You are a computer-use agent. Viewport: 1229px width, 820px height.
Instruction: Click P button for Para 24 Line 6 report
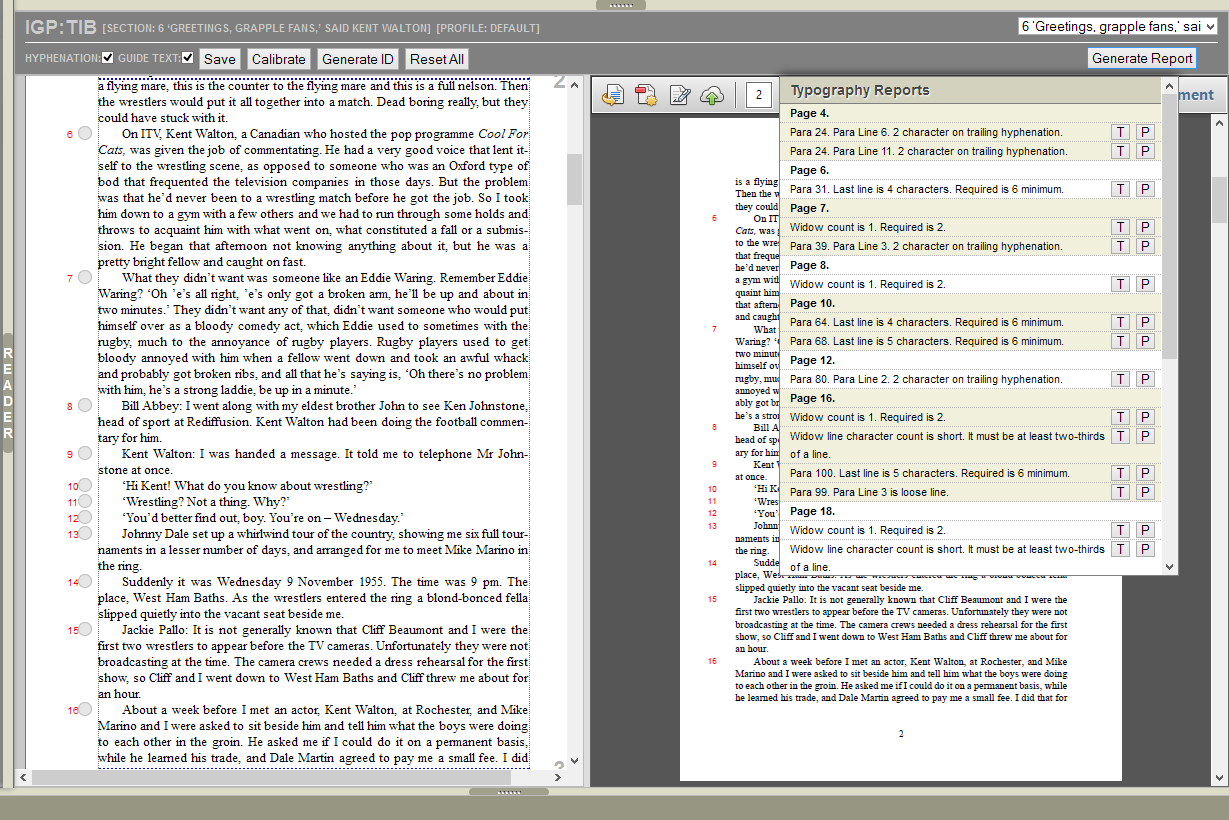(1145, 132)
